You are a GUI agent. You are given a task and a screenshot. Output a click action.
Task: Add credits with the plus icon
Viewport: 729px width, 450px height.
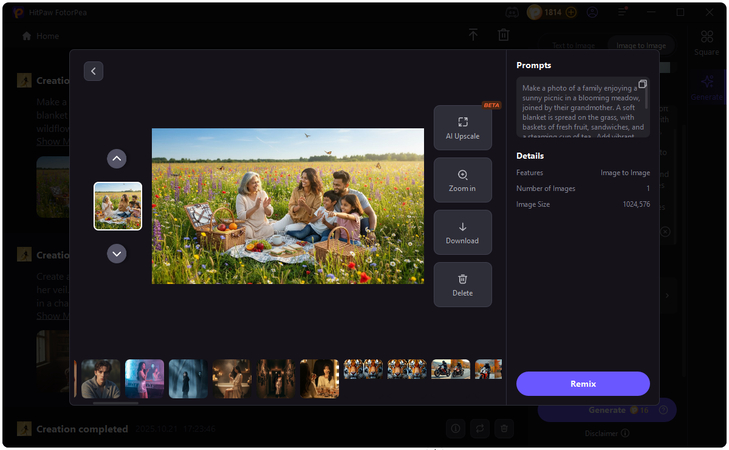(571, 12)
